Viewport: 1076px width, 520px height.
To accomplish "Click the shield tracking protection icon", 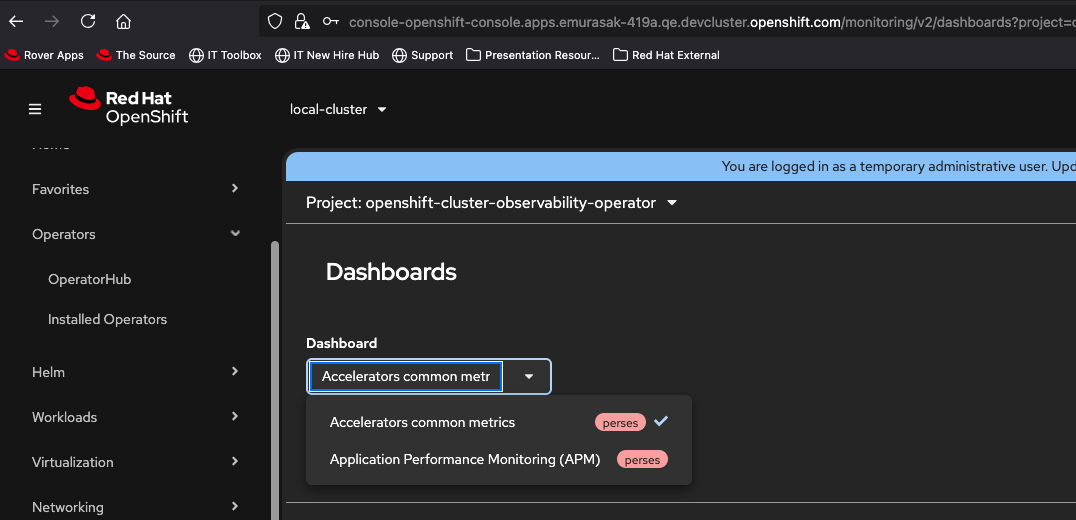I will point(275,21).
